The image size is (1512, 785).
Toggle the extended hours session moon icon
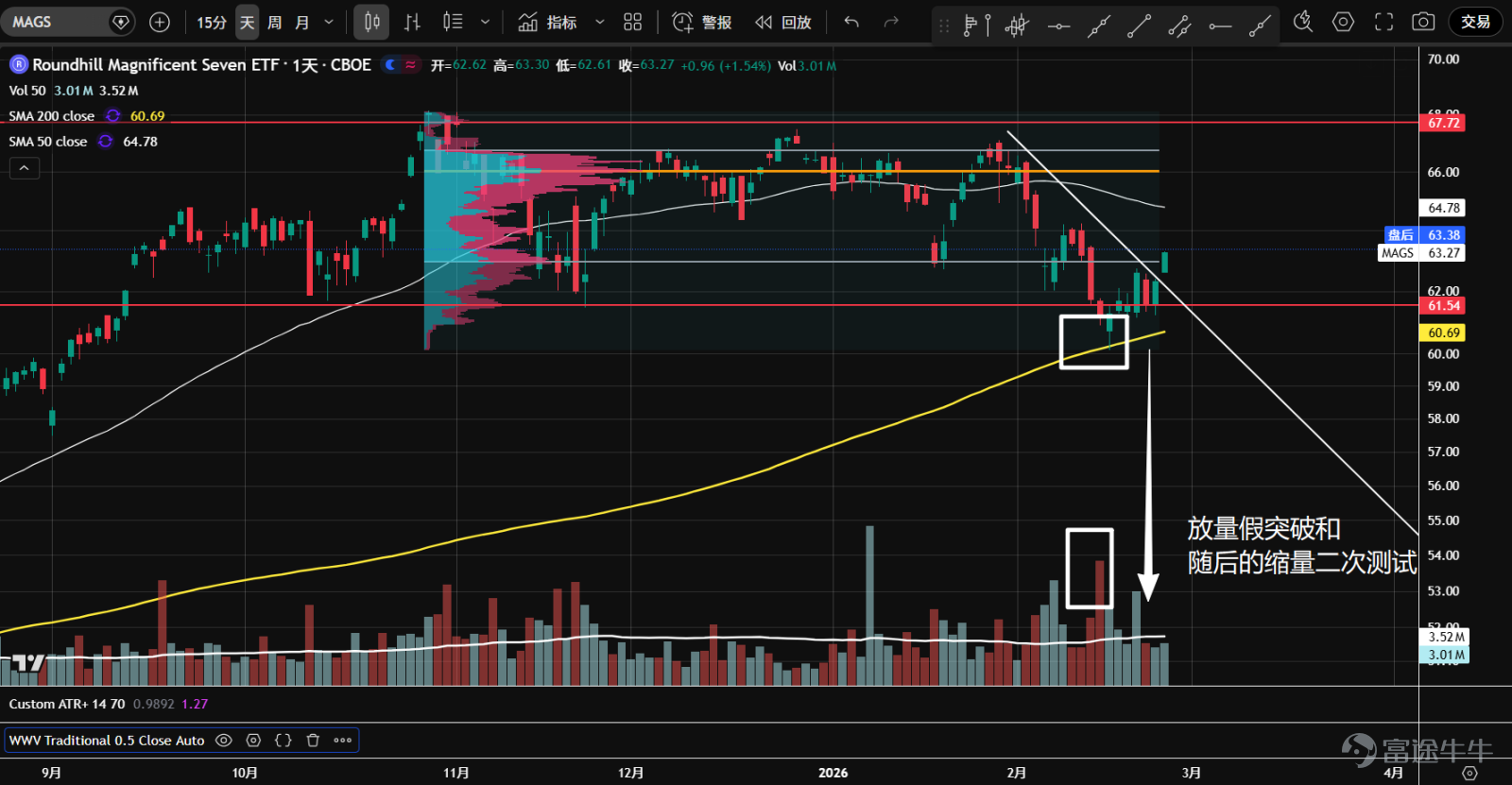[391, 65]
